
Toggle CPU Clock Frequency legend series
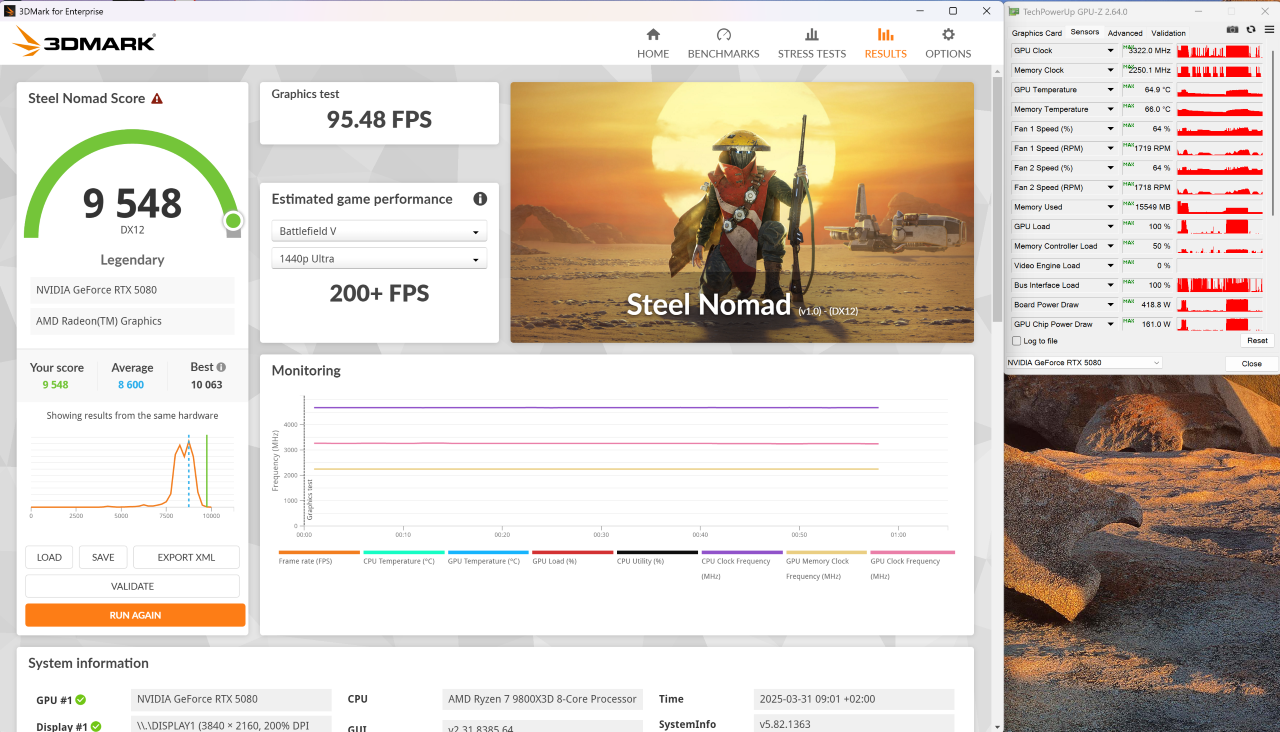[742, 565]
